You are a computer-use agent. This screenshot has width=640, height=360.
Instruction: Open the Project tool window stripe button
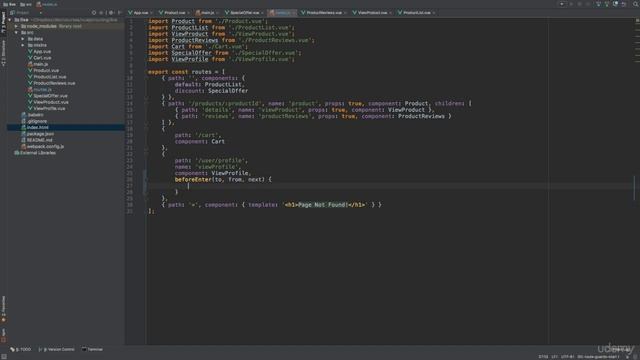[3, 22]
